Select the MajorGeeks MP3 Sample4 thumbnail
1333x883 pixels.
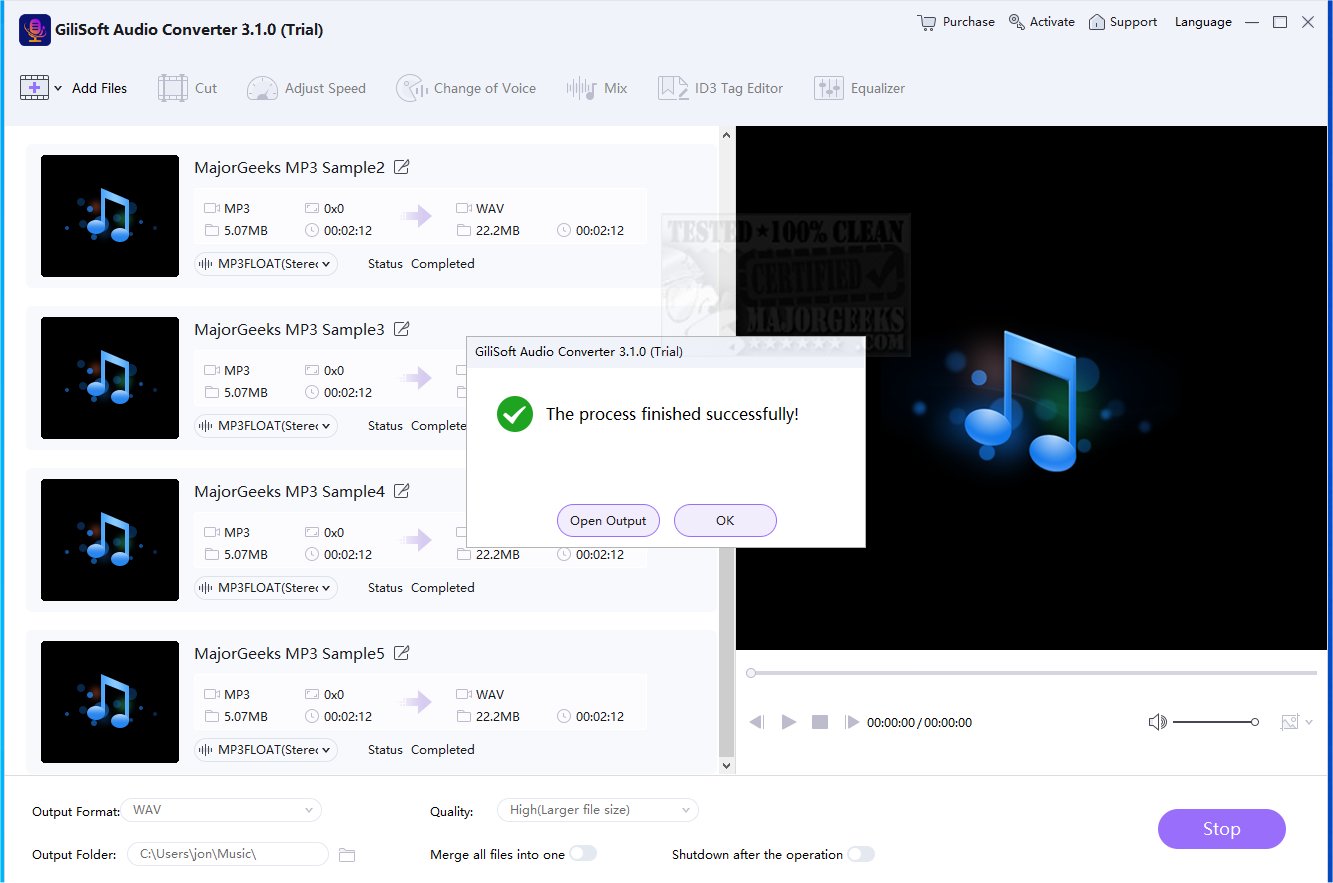tap(110, 540)
